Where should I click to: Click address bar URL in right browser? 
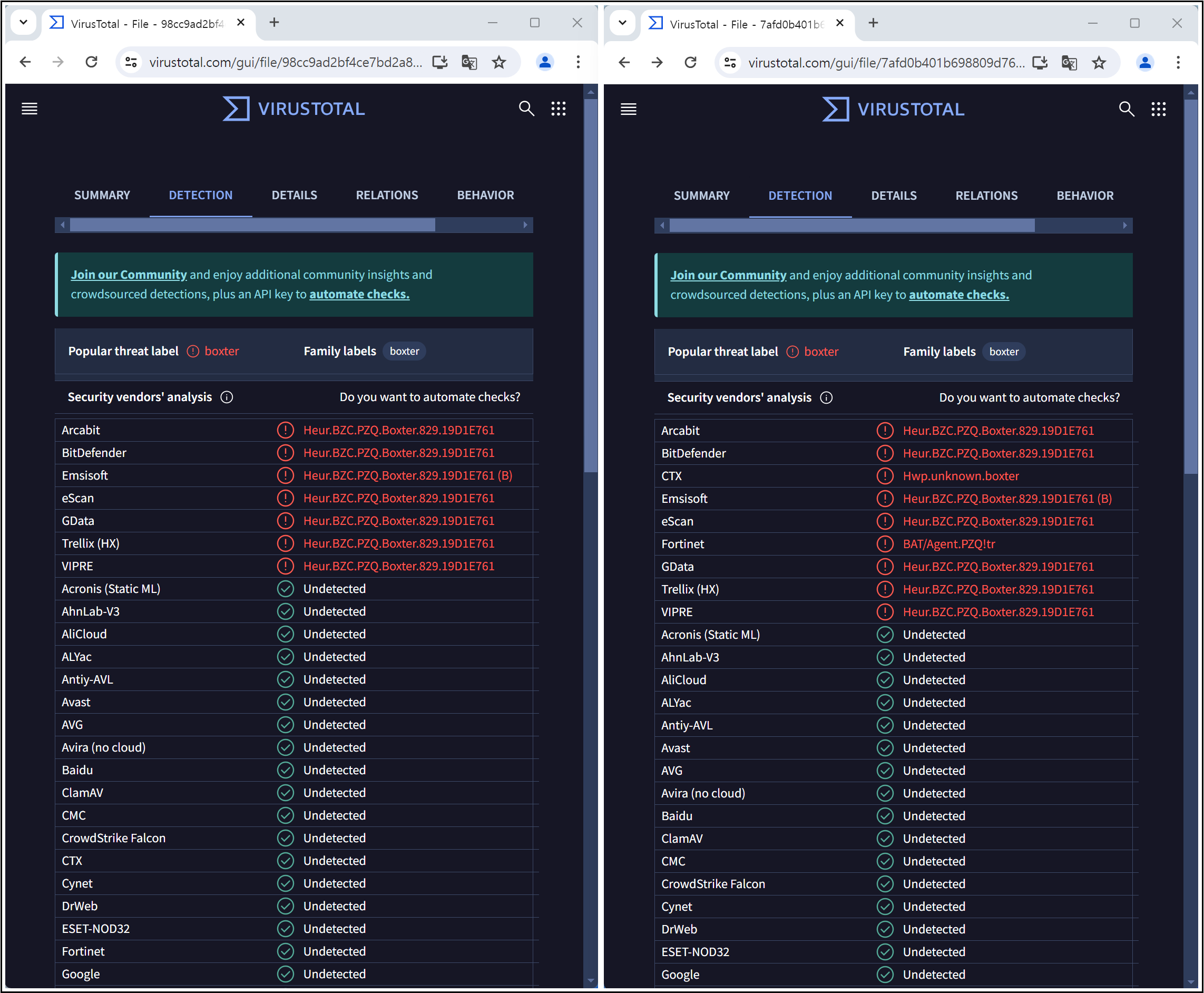886,62
